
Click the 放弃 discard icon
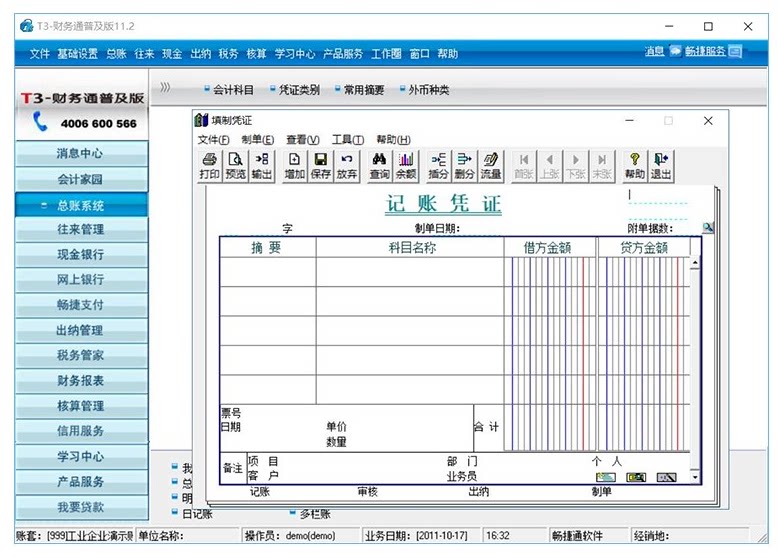tap(347, 166)
